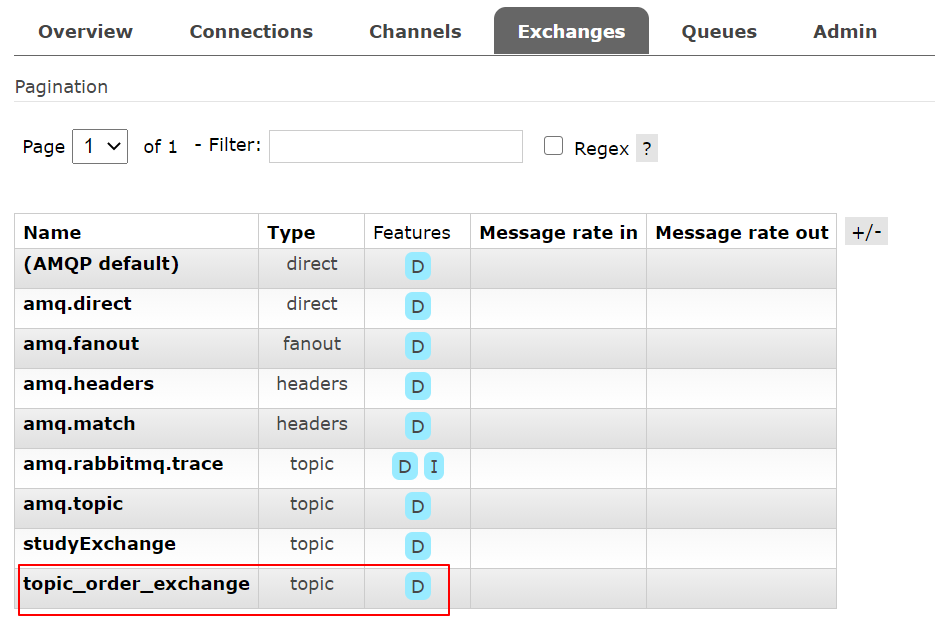Click the D feature badge for amq.direct
Screen dimensions: 935x627
pos(417,306)
